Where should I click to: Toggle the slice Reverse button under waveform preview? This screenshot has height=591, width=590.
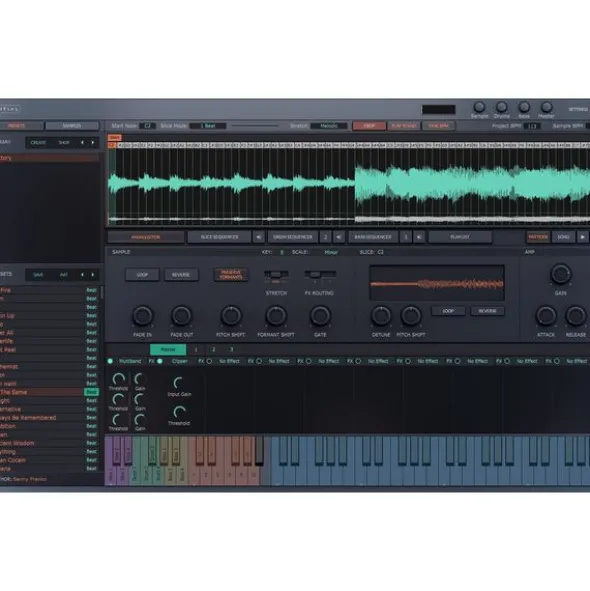coord(487,311)
